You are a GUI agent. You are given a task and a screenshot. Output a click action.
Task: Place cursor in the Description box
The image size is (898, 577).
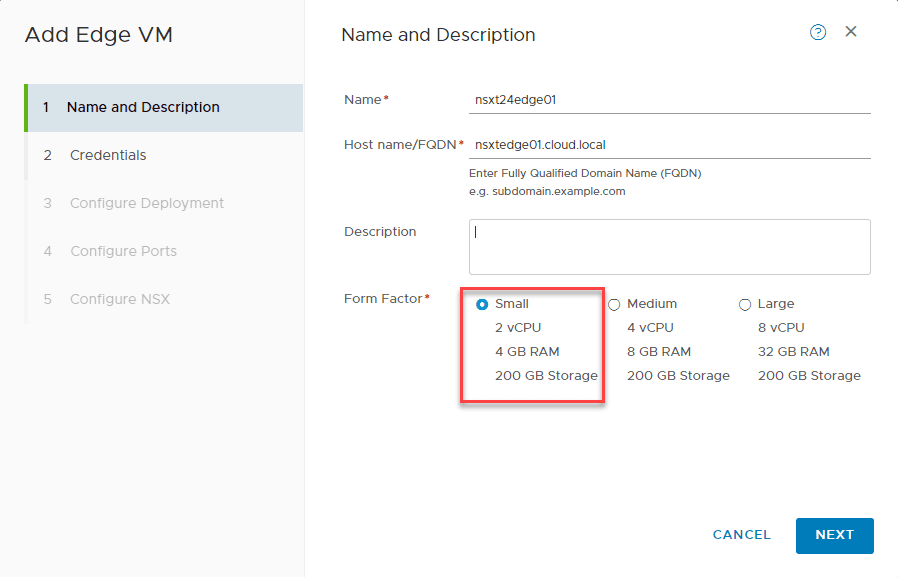669,246
